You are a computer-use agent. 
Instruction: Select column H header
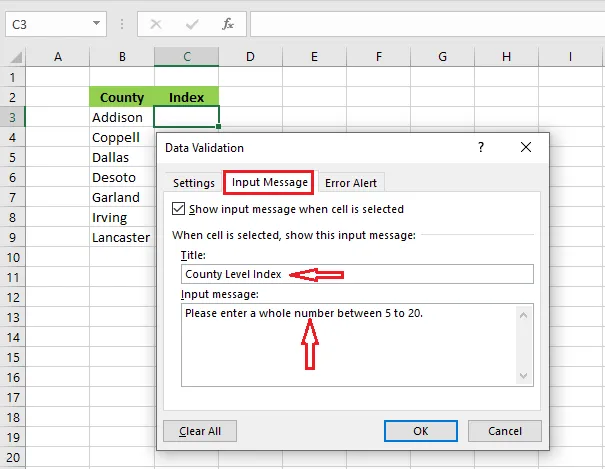(x=507, y=57)
